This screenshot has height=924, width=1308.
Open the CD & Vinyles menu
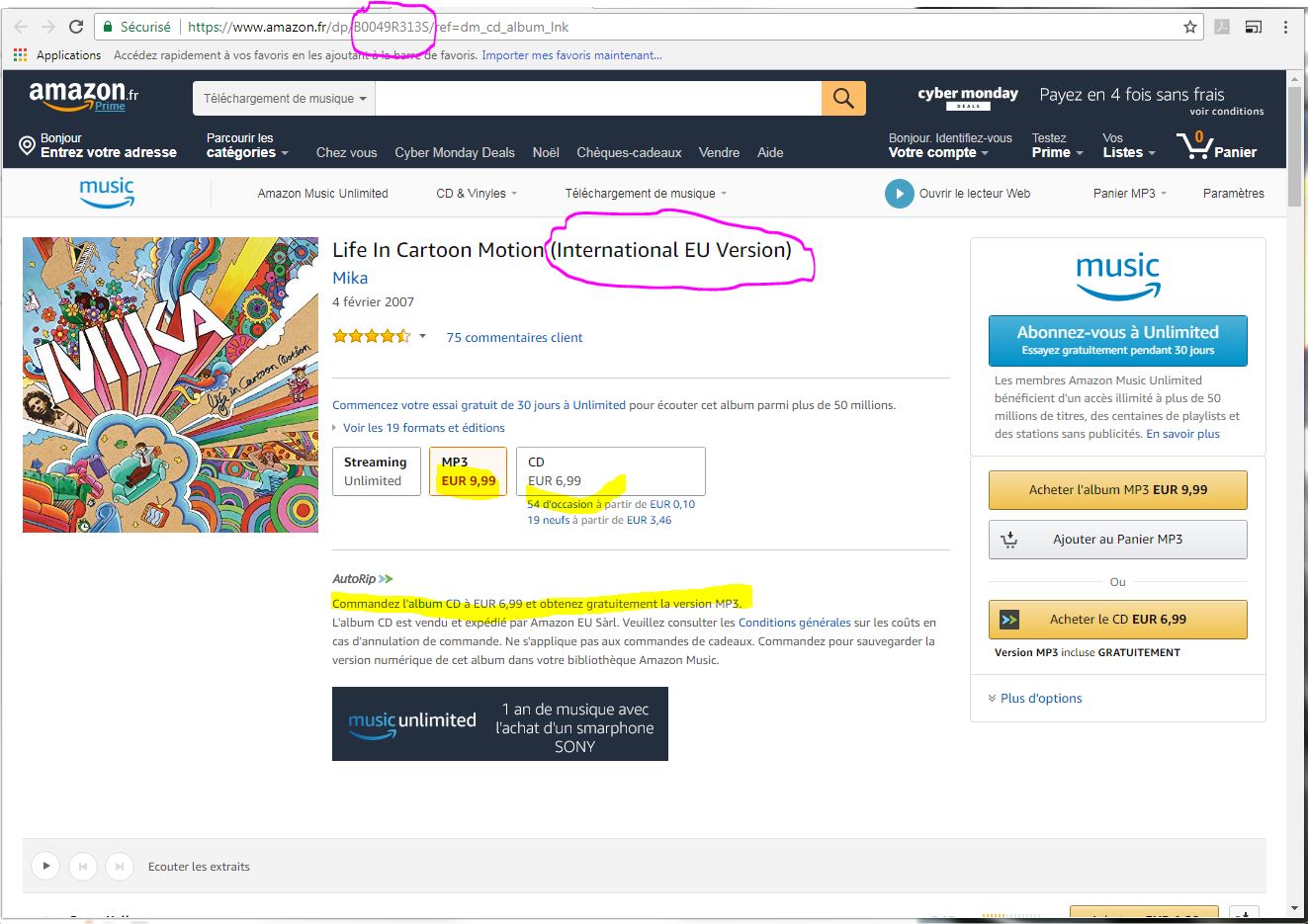tap(477, 194)
